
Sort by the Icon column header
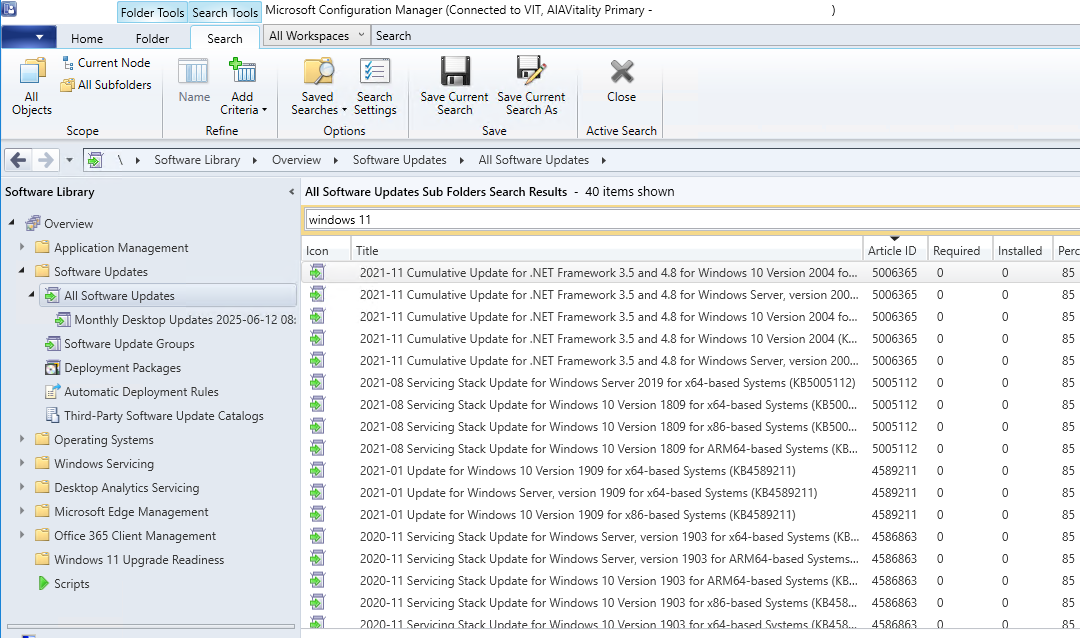pyautogui.click(x=326, y=251)
